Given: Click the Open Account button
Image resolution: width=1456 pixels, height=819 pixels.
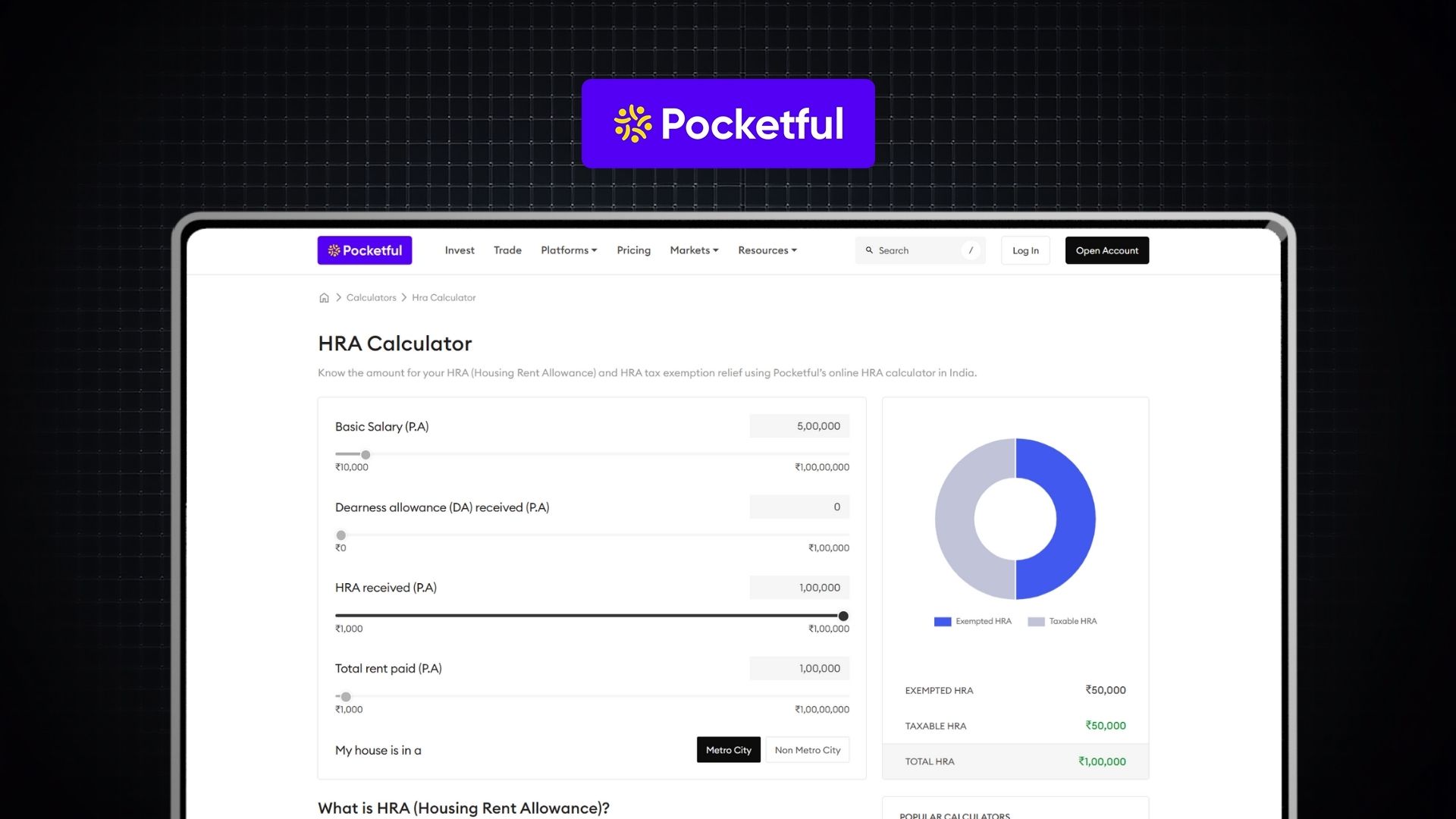Looking at the screenshot, I should click(1106, 250).
